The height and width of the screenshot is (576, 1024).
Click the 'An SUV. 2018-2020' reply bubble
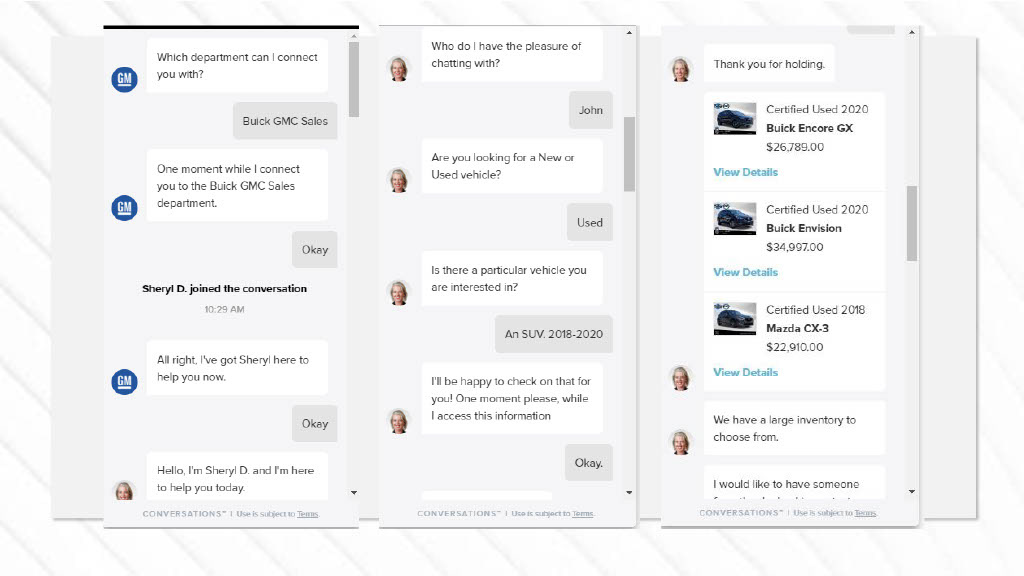[554, 334]
